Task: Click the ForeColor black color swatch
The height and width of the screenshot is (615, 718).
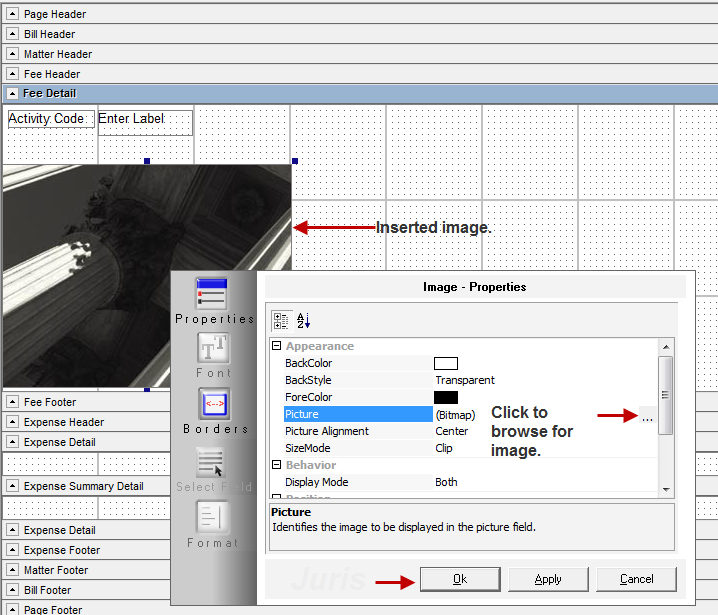Action: click(445, 397)
